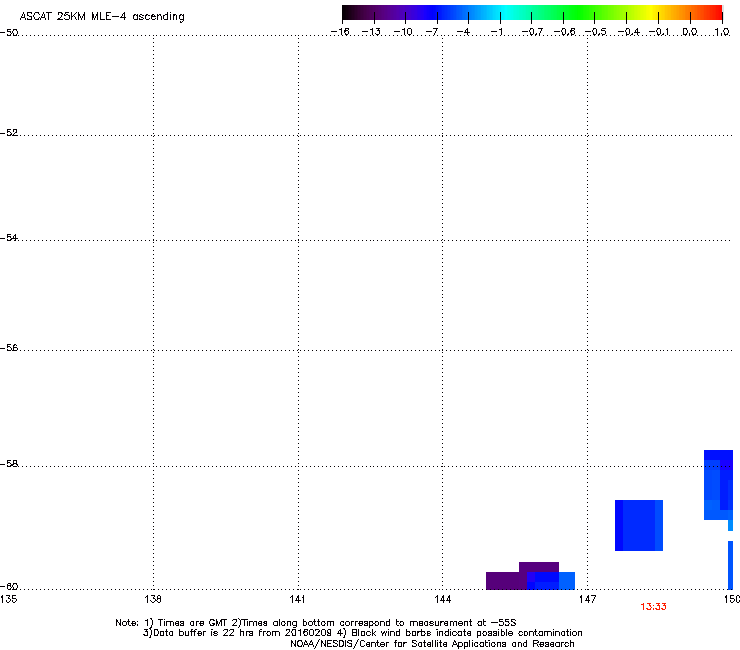This screenshot has width=740, height=650.
Task: Click the 135 longitude axis label
Action: click(x=8, y=599)
